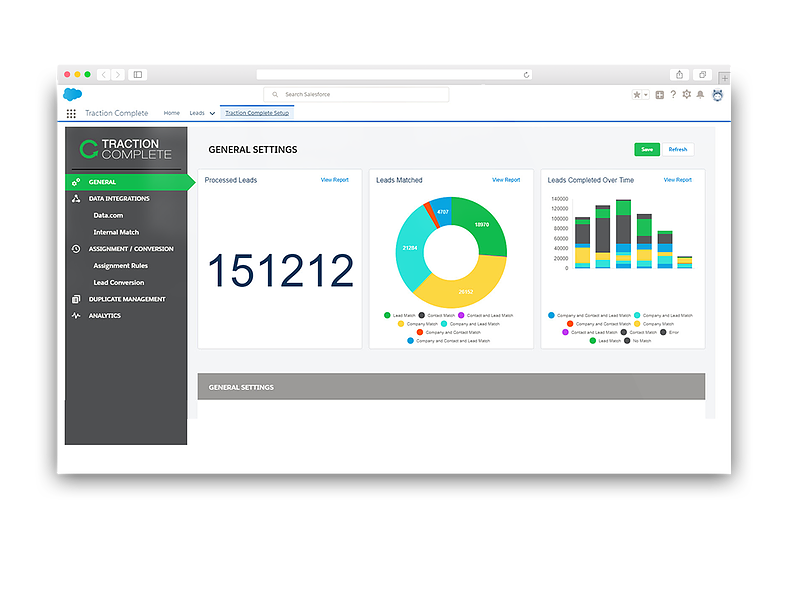The width and height of the screenshot is (792, 603).
Task: Open the favorites list dropdown arrow
Action: [x=646, y=94]
